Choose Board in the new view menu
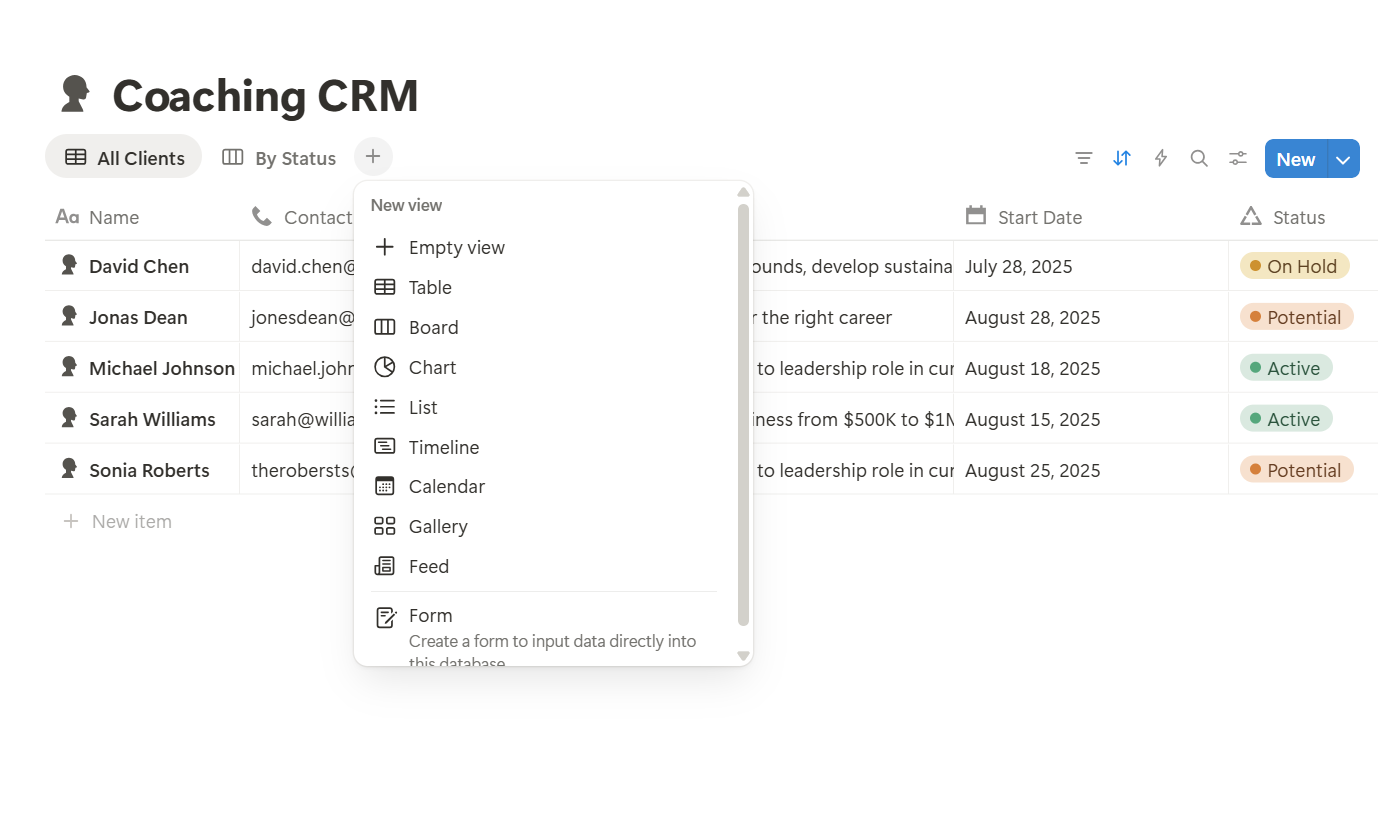Screen dimensions: 1378x840 [434, 327]
